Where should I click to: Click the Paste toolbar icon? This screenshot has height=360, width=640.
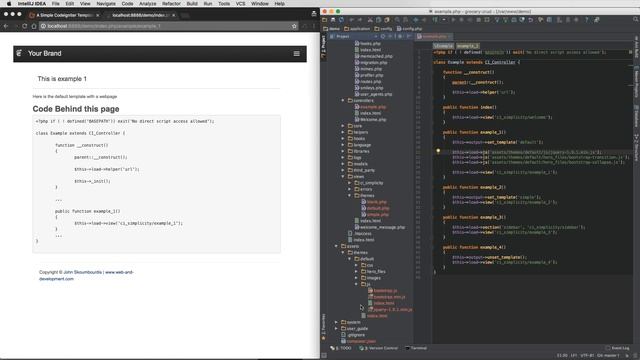[x=387, y=20]
